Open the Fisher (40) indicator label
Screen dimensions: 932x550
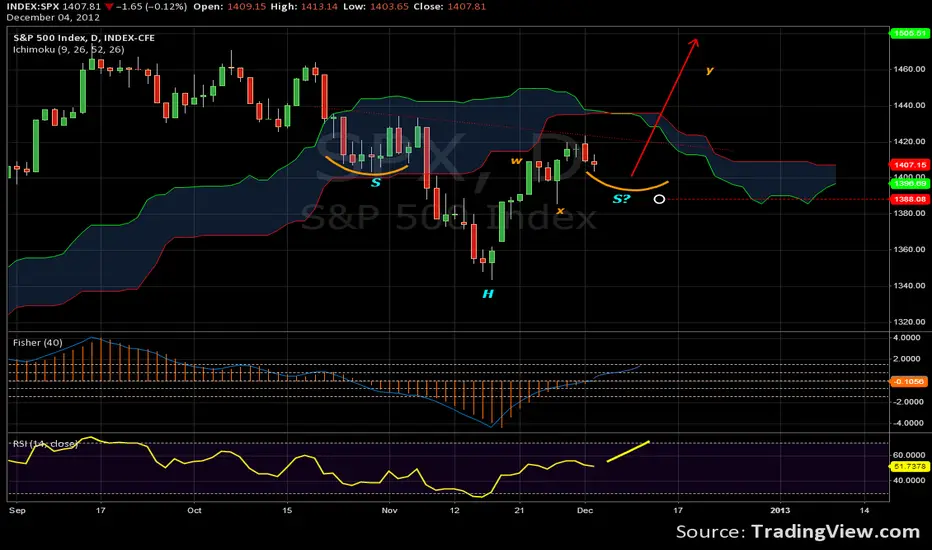[37, 342]
